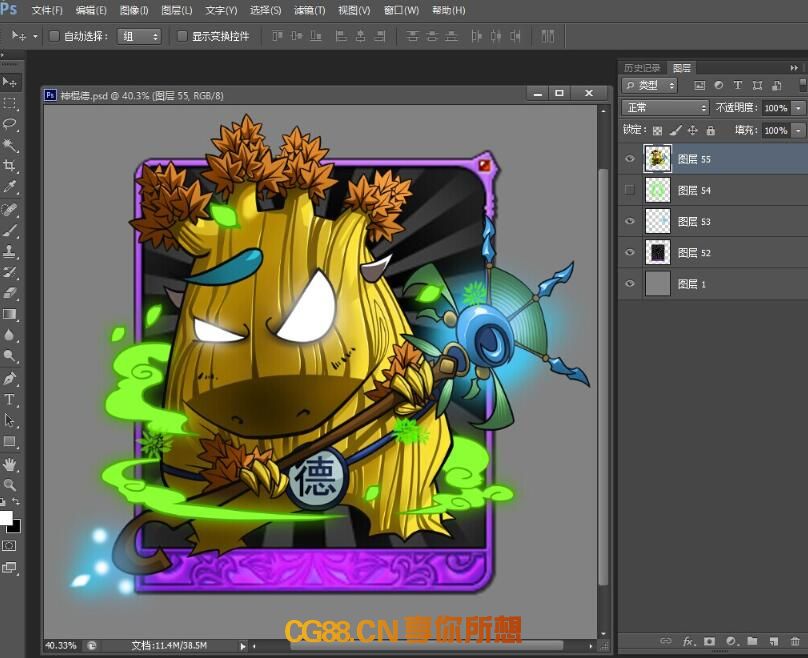The width and height of the screenshot is (808, 658).
Task: Select the Lasso tool
Action: click(x=9, y=124)
